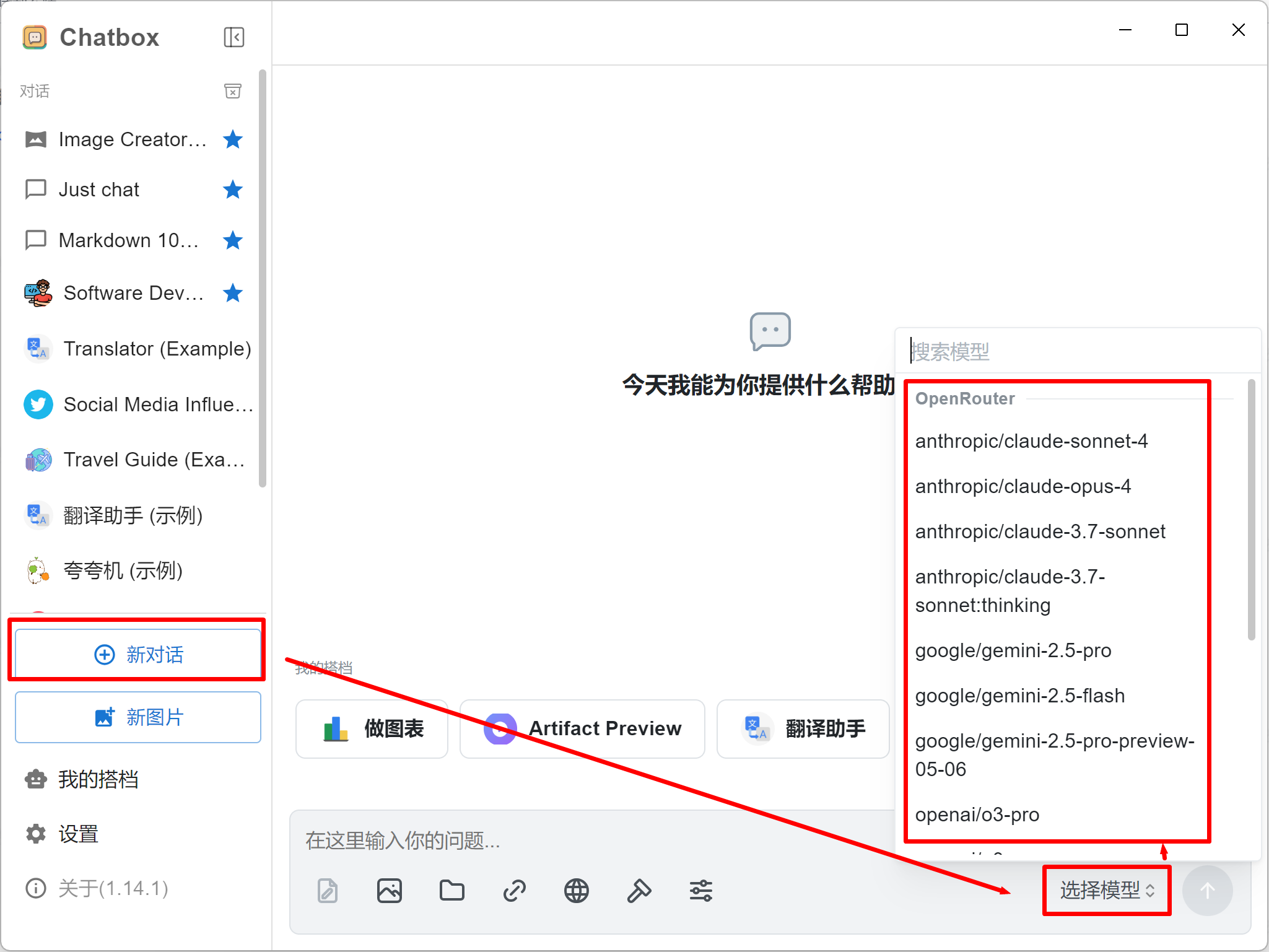Minimize the Chatbox window

(1125, 30)
